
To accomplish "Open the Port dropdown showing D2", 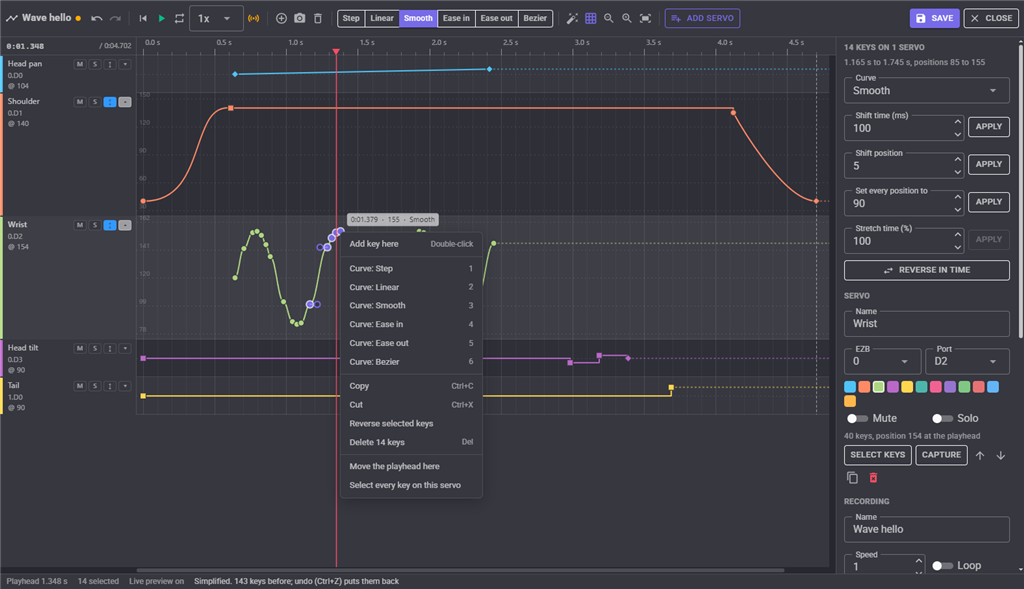I will tap(968, 361).
